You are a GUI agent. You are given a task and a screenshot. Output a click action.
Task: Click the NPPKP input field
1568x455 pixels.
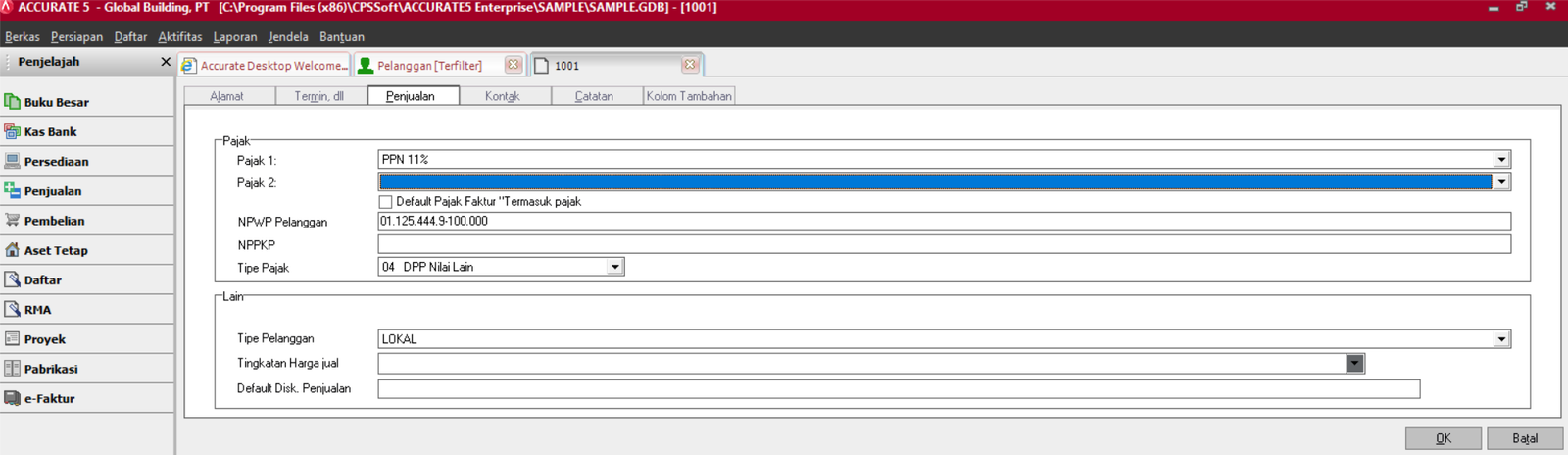944,244
